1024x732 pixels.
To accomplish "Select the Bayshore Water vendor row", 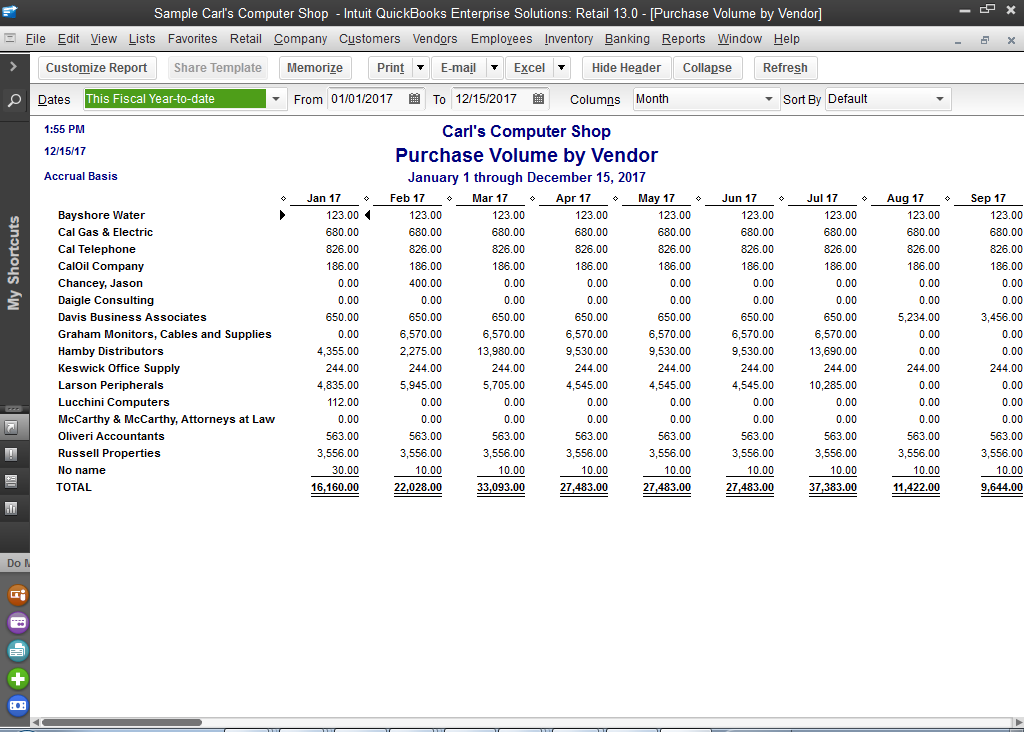I will point(101,215).
